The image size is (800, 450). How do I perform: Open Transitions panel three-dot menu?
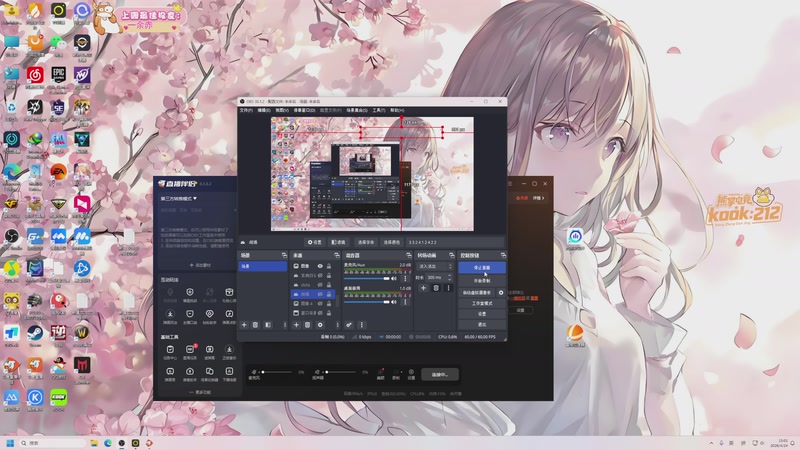tap(448, 288)
